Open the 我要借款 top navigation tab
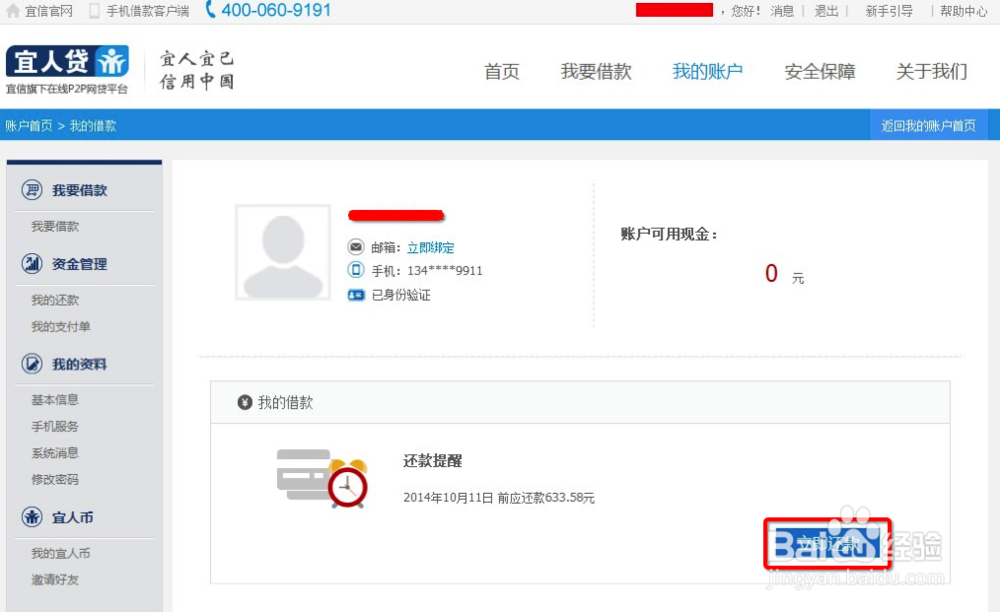Viewport: 1000px width, 612px height. point(596,71)
